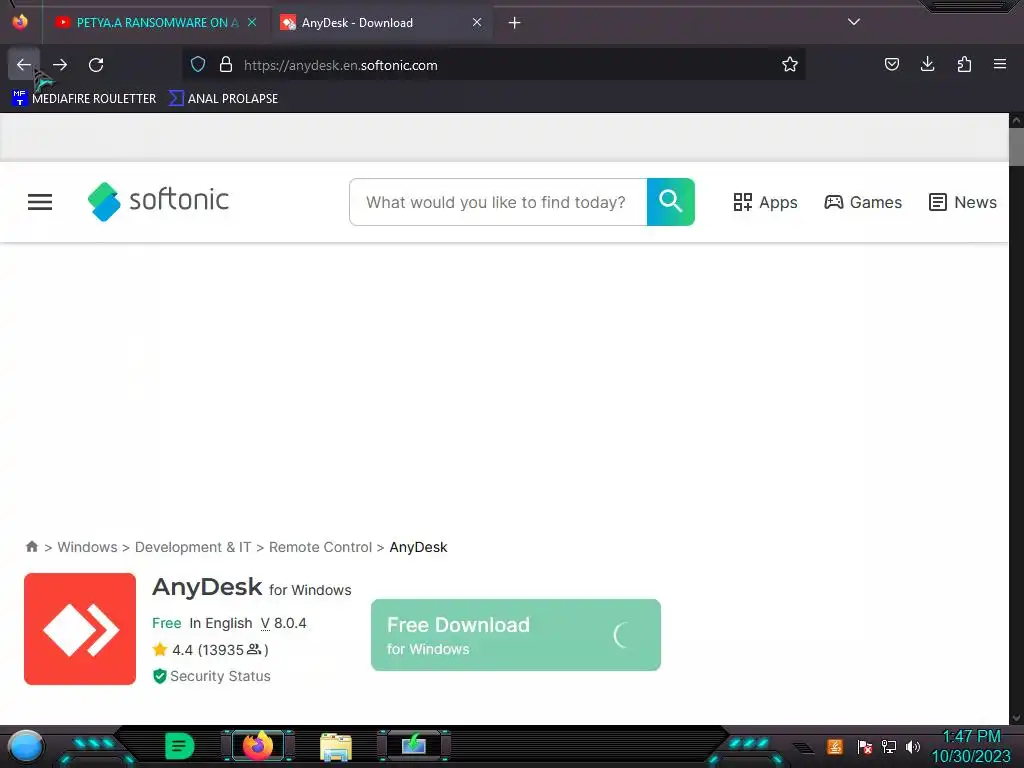
Task: Open the Remote Control breadcrumb link
Action: pyautogui.click(x=320, y=547)
